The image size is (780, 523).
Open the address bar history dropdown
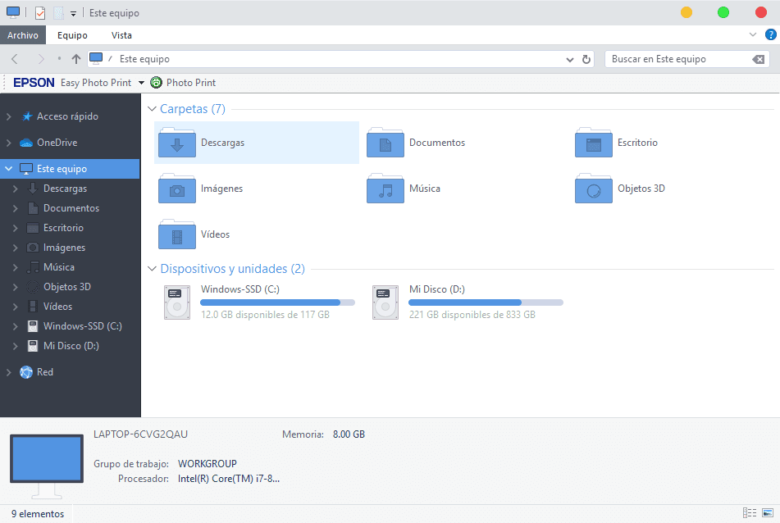click(x=570, y=59)
